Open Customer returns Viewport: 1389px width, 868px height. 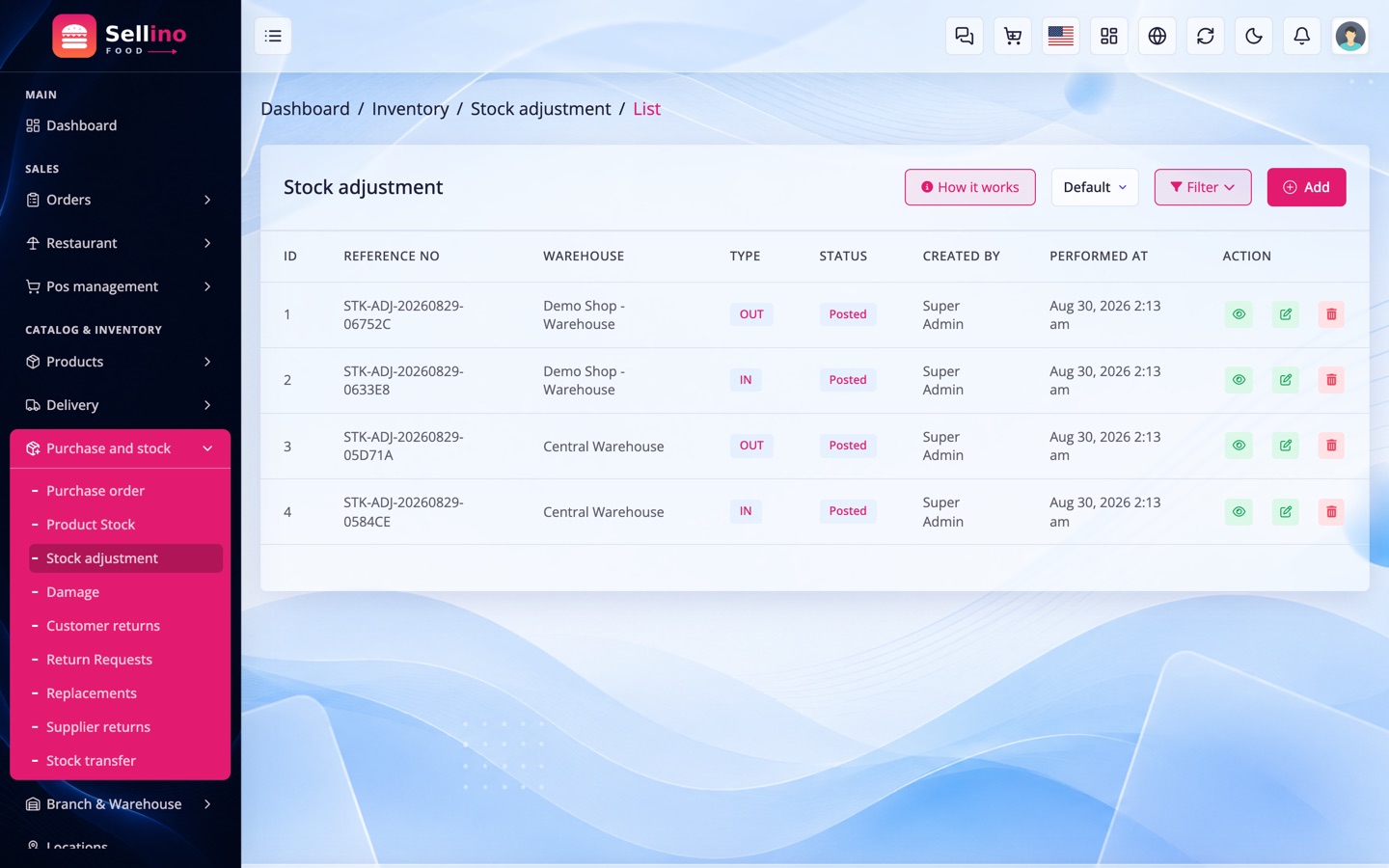[125, 626]
